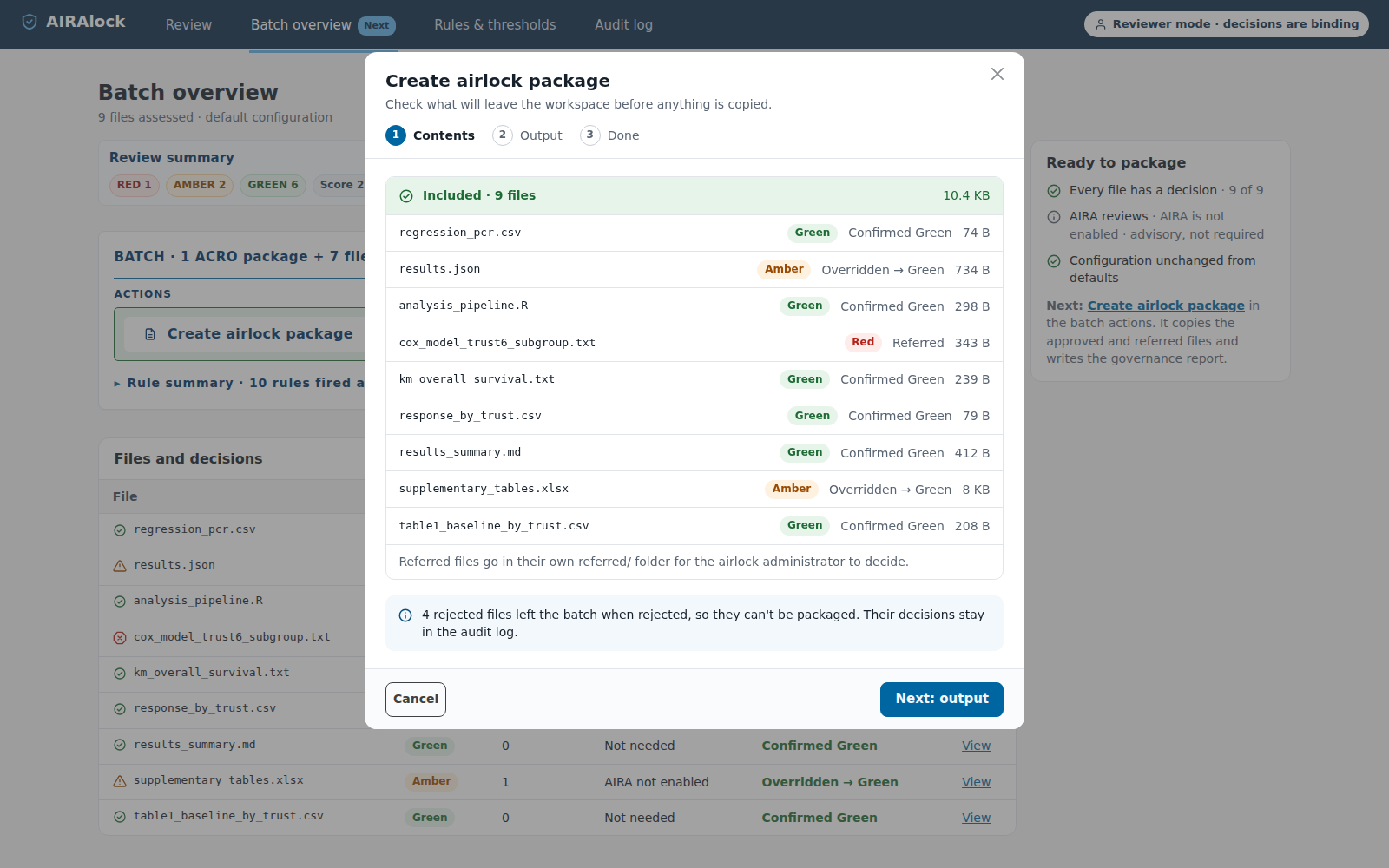Click the warning icon for supplementary_tables.xlsx in file list
The height and width of the screenshot is (868, 1389).
coord(120,781)
